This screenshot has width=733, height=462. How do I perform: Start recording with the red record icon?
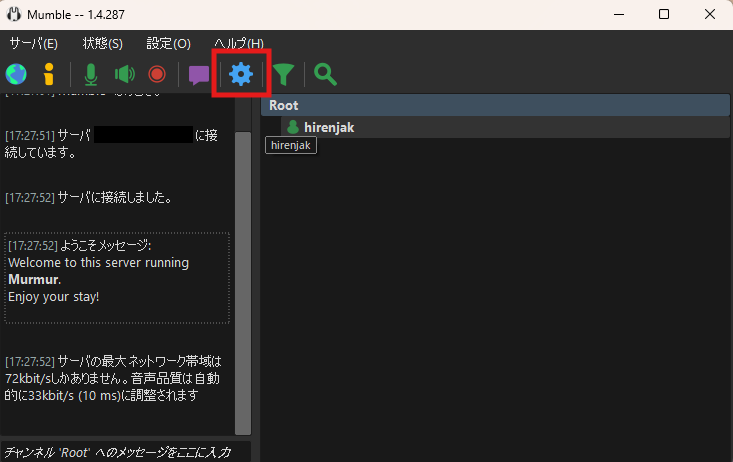157,74
